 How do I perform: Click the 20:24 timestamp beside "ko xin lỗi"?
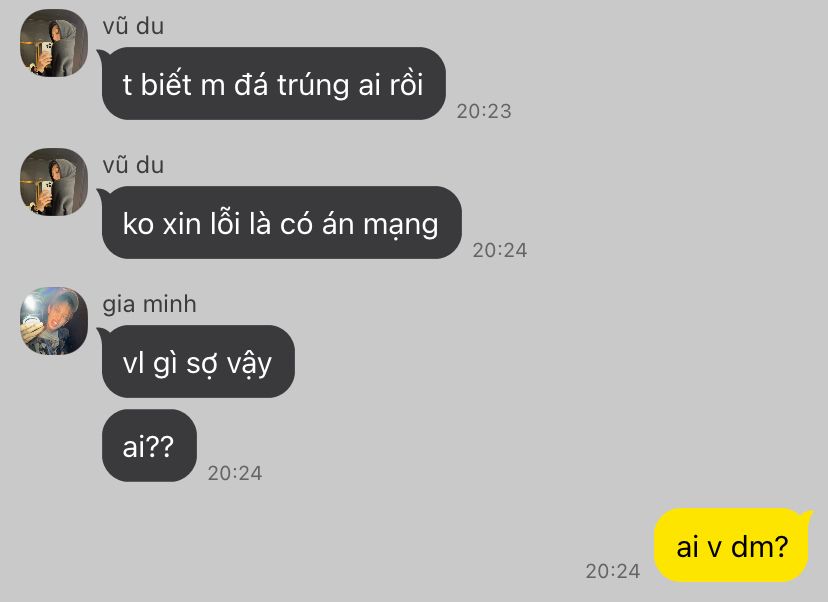tap(500, 250)
